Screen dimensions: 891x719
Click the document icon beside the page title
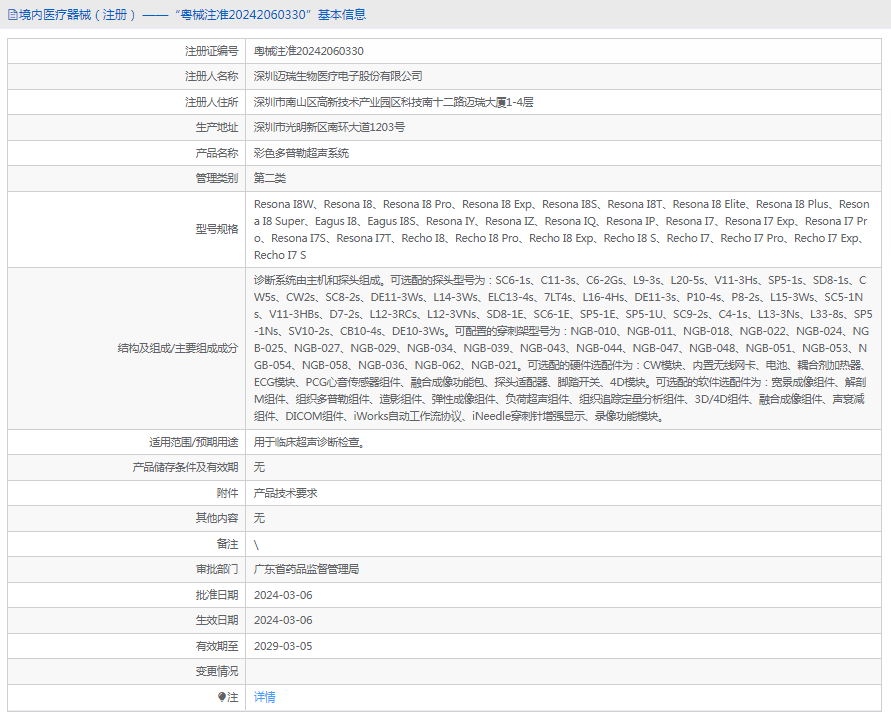[13, 15]
